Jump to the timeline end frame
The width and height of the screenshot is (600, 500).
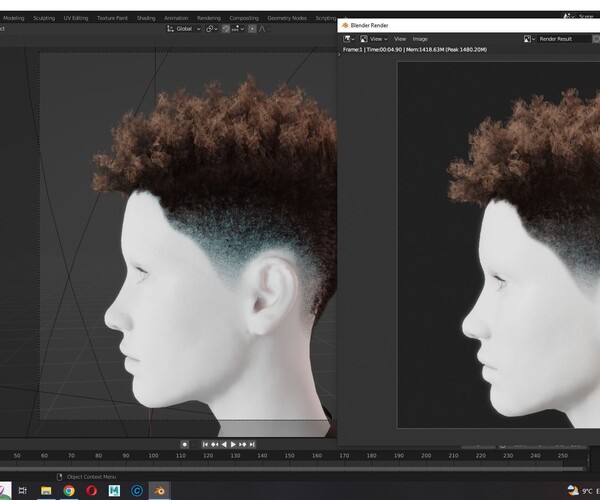tap(252, 444)
